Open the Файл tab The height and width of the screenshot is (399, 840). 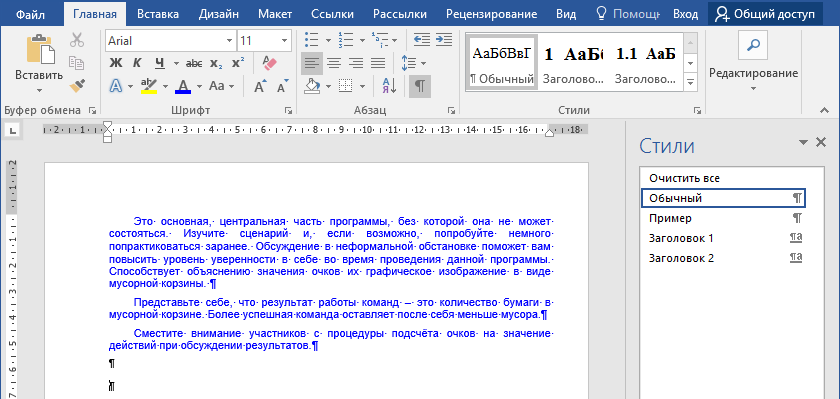coord(30,14)
